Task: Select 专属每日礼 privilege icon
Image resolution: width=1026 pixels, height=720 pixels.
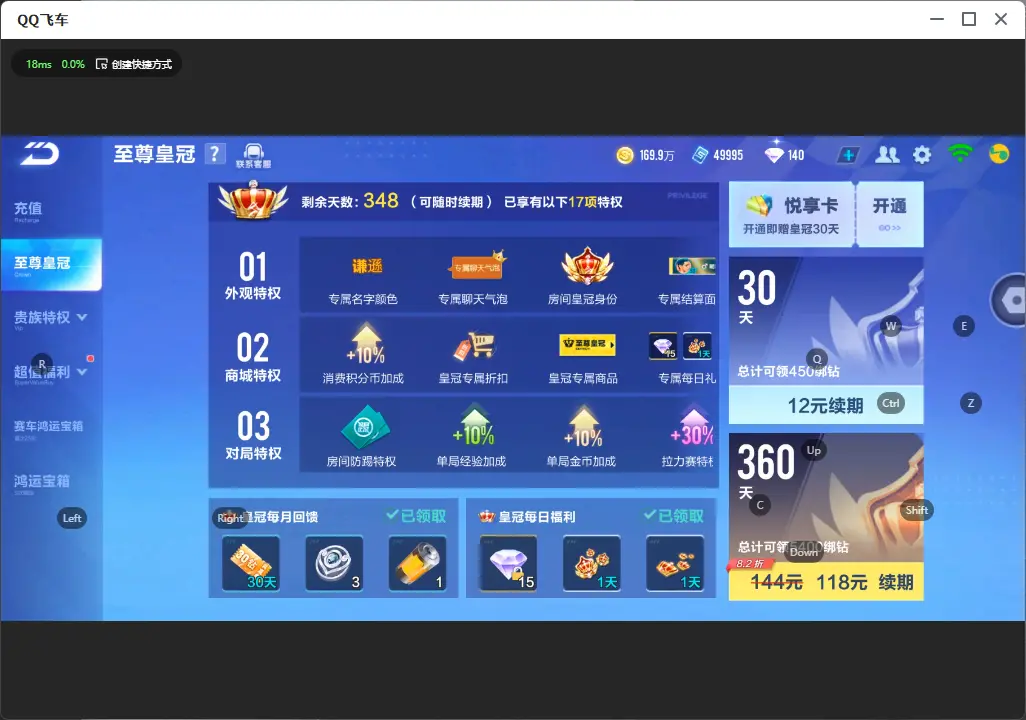Action: tap(681, 346)
